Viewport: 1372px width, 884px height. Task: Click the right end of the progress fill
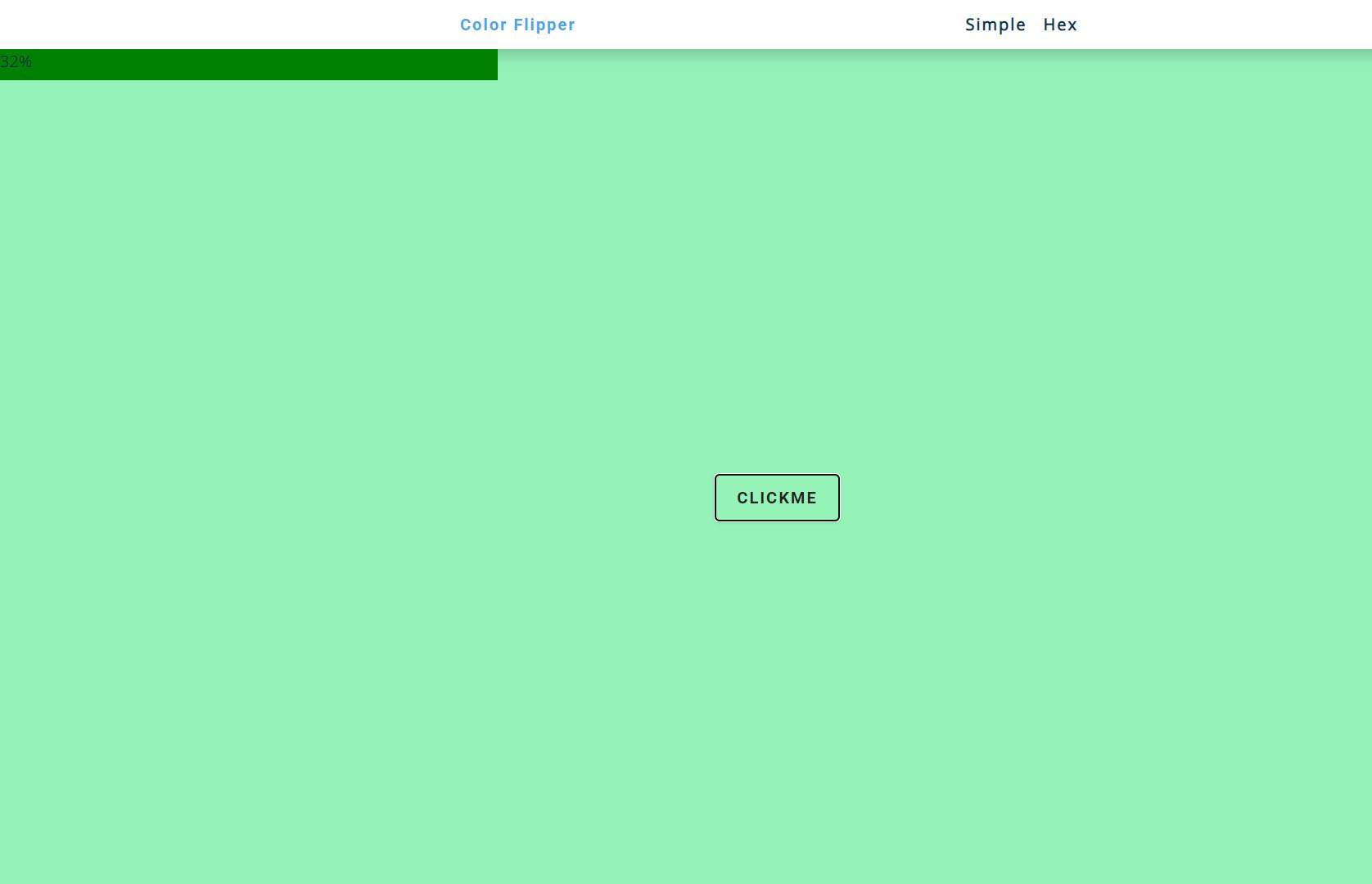(x=491, y=65)
